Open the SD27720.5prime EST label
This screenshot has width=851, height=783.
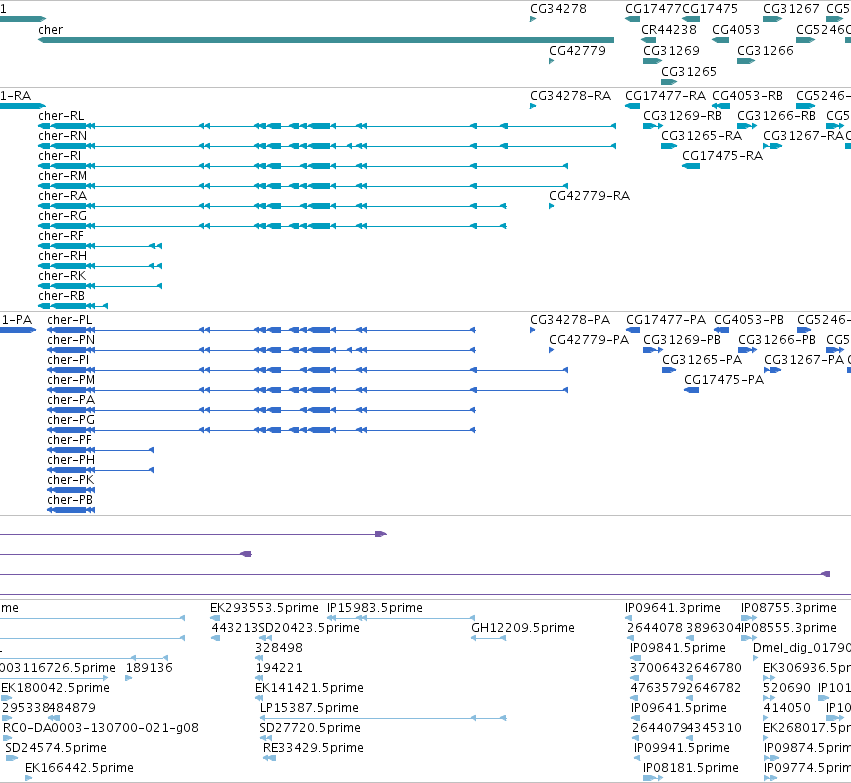310,728
